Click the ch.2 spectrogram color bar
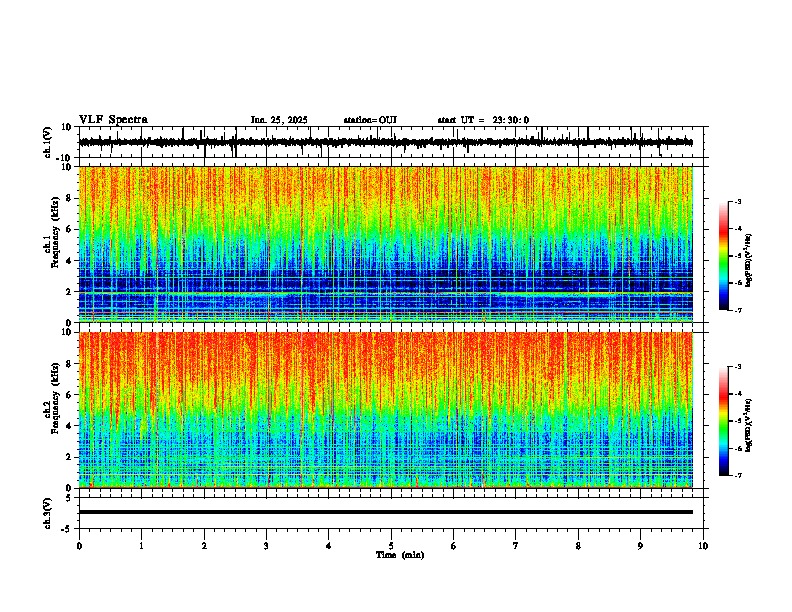 click(x=723, y=421)
